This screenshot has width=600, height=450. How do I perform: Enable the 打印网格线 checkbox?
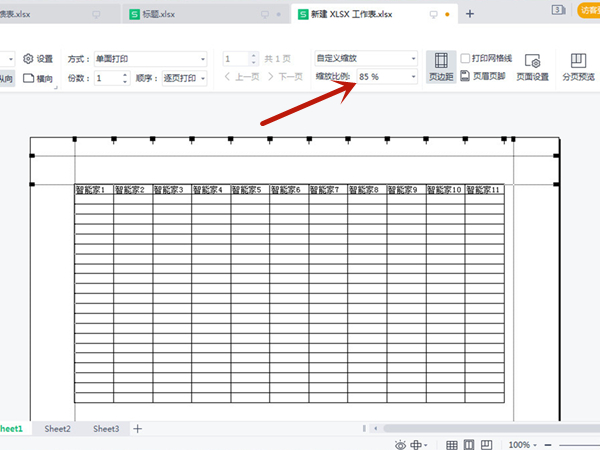tap(465, 59)
